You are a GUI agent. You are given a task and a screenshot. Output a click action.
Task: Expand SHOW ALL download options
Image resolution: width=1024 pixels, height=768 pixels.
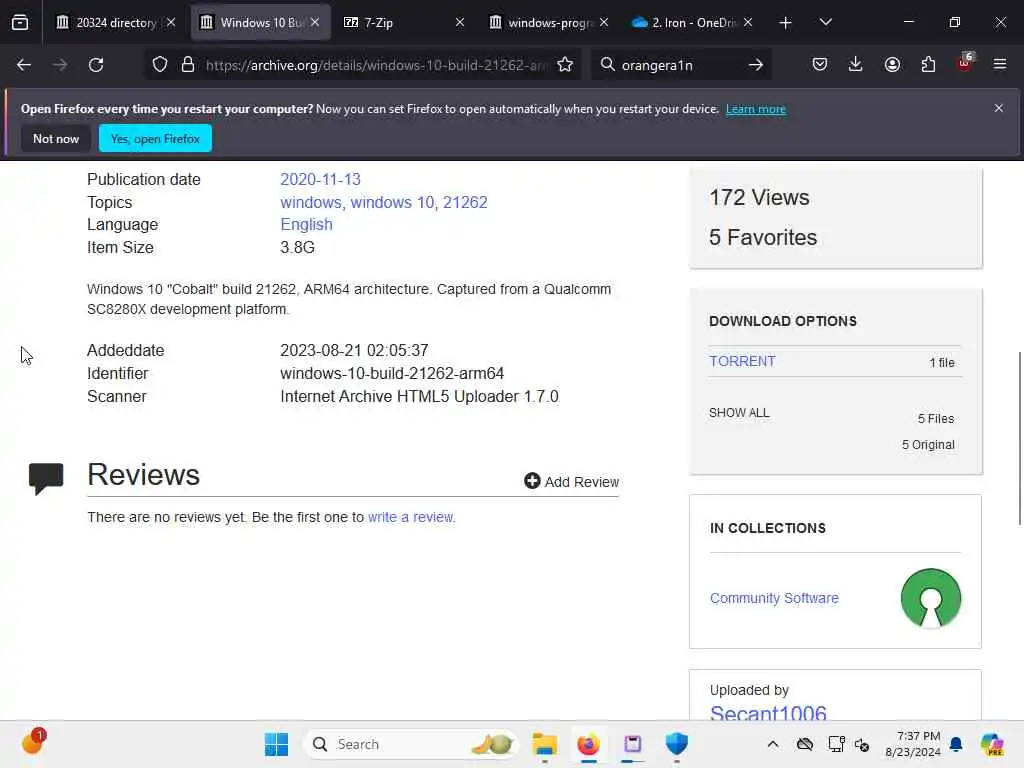pos(739,413)
